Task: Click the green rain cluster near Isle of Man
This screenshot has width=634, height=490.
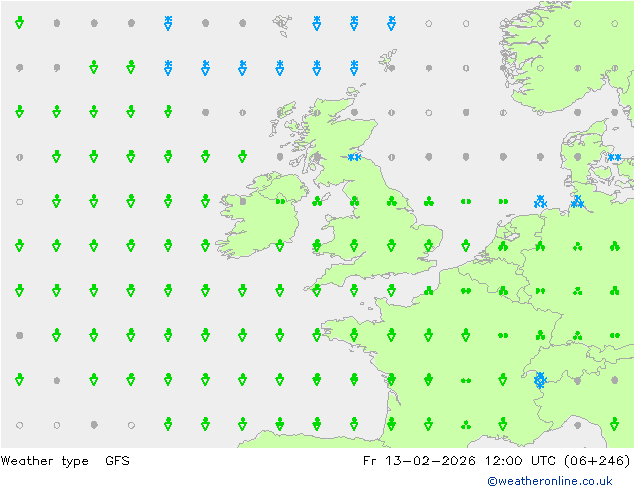Action: point(317,201)
